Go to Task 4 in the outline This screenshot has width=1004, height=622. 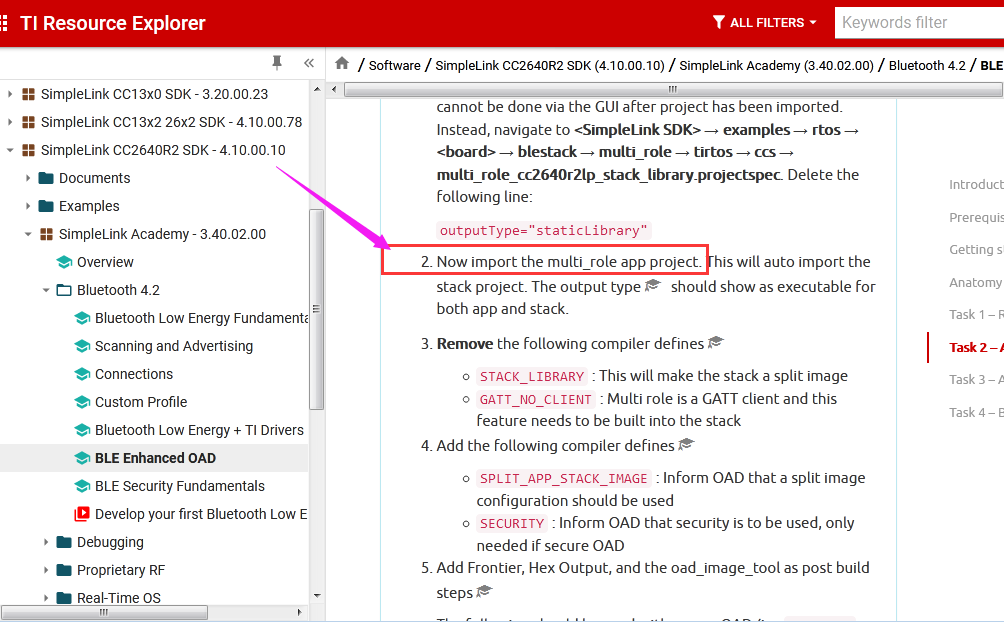click(976, 413)
